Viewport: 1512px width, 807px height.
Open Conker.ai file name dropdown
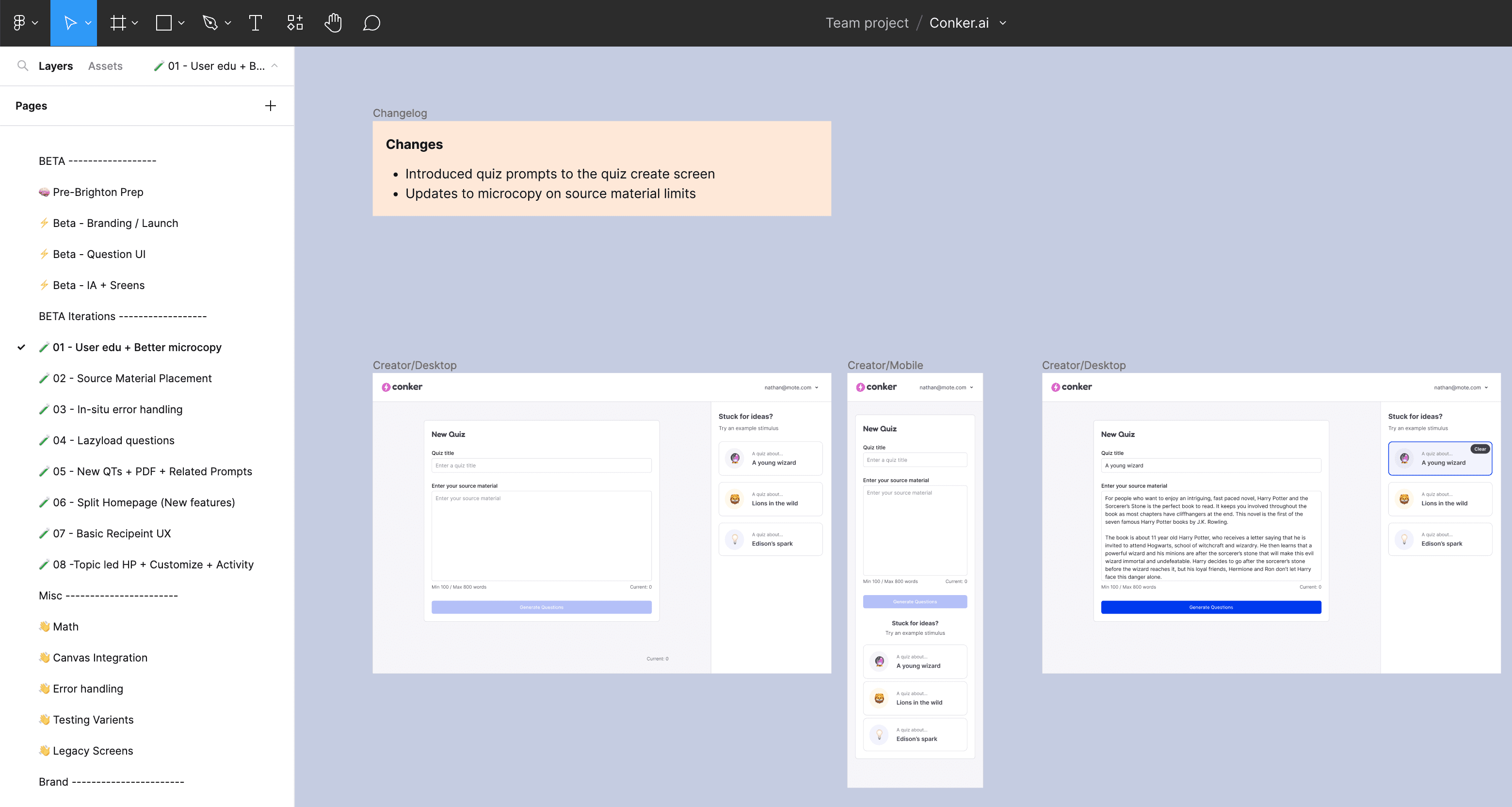(x=1002, y=23)
